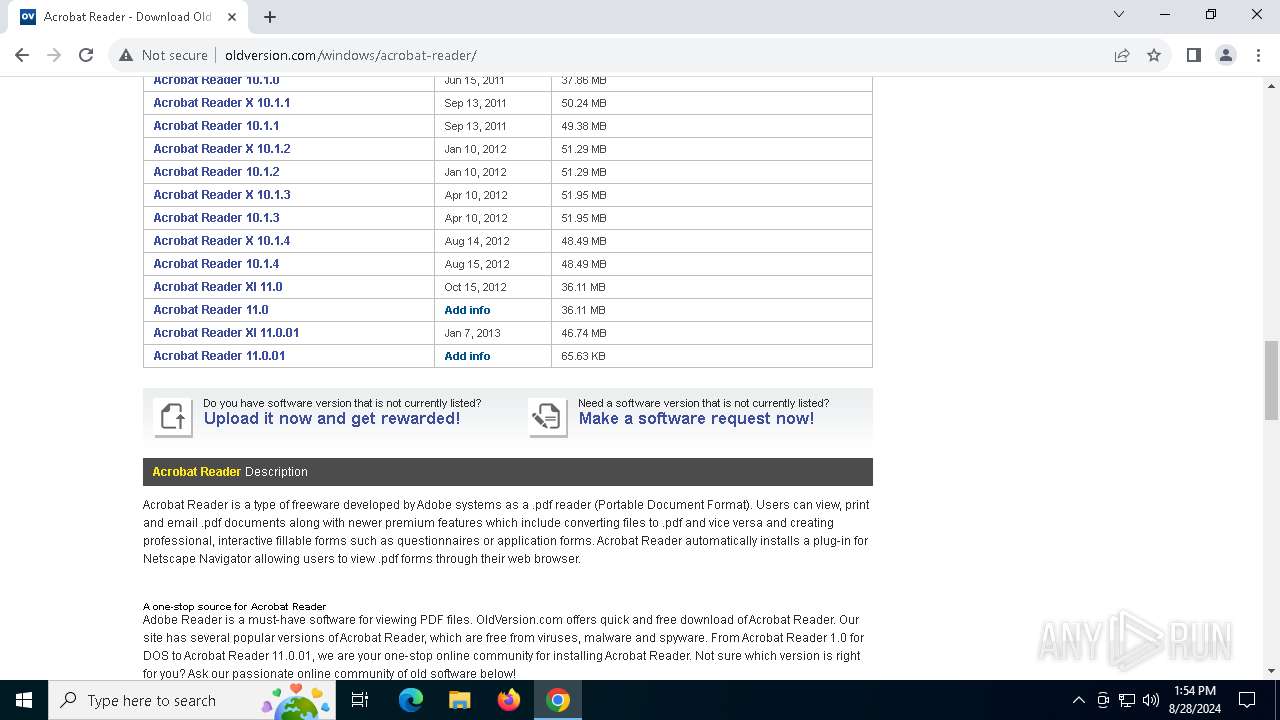
Task: Open Acrobat Reader XI 11.0.01 link
Action: 226,332
